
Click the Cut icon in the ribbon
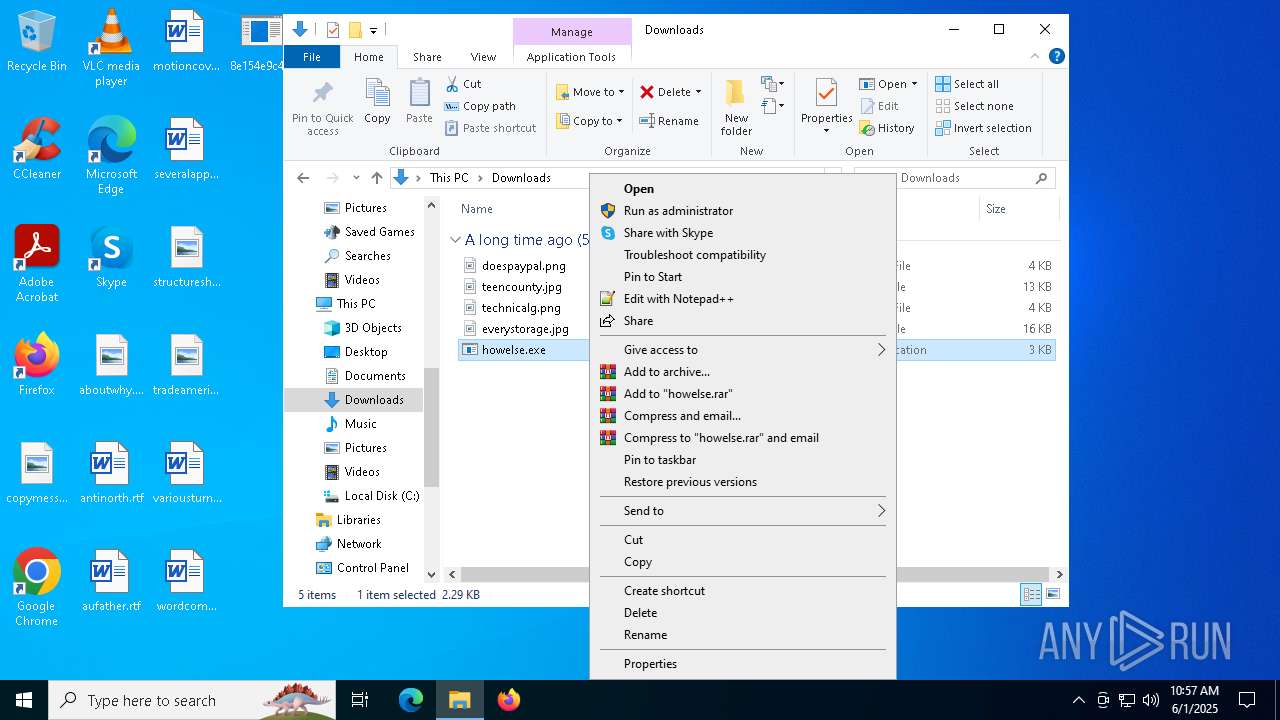pyautogui.click(x=452, y=84)
